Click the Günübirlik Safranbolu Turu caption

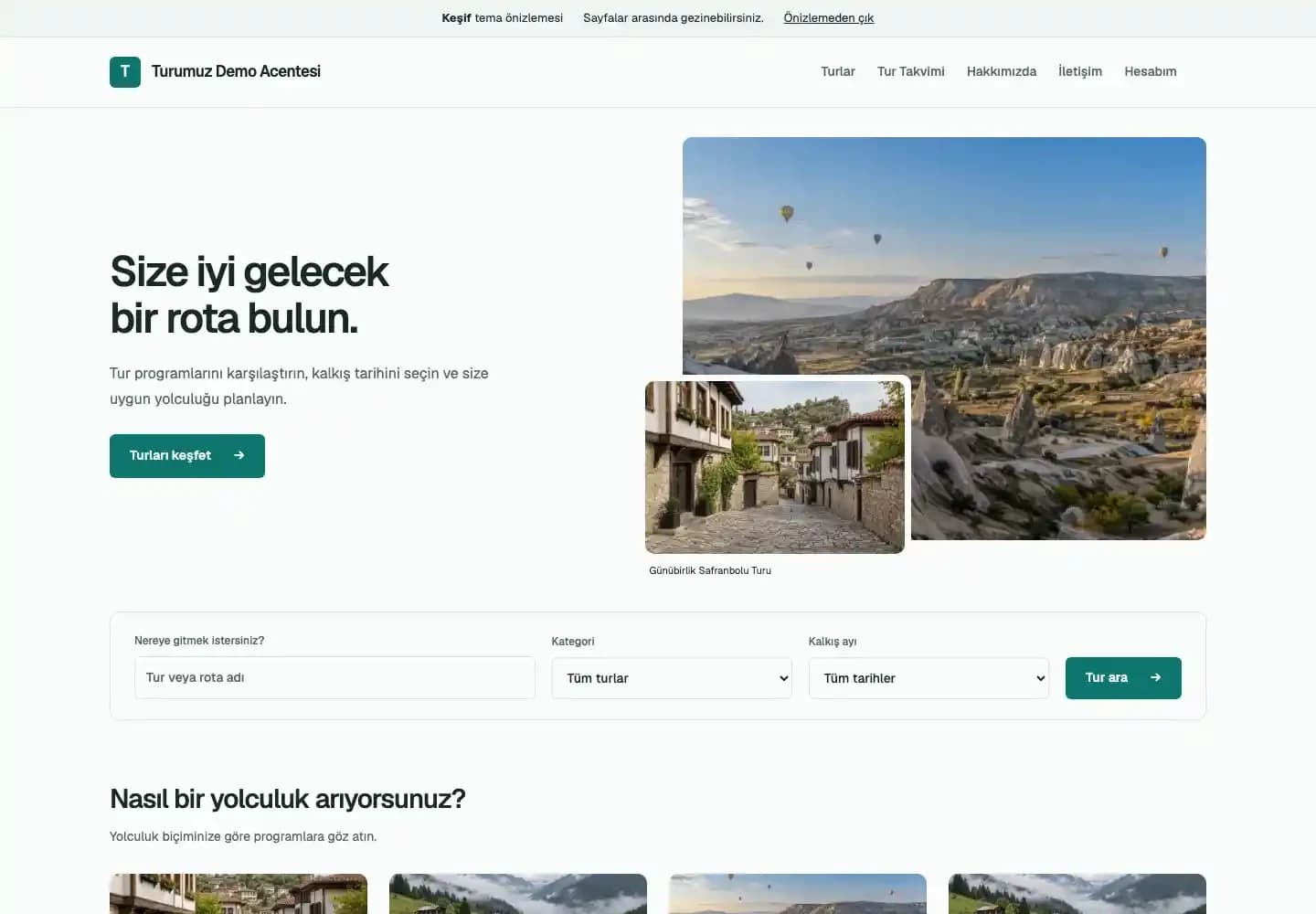[x=710, y=570]
